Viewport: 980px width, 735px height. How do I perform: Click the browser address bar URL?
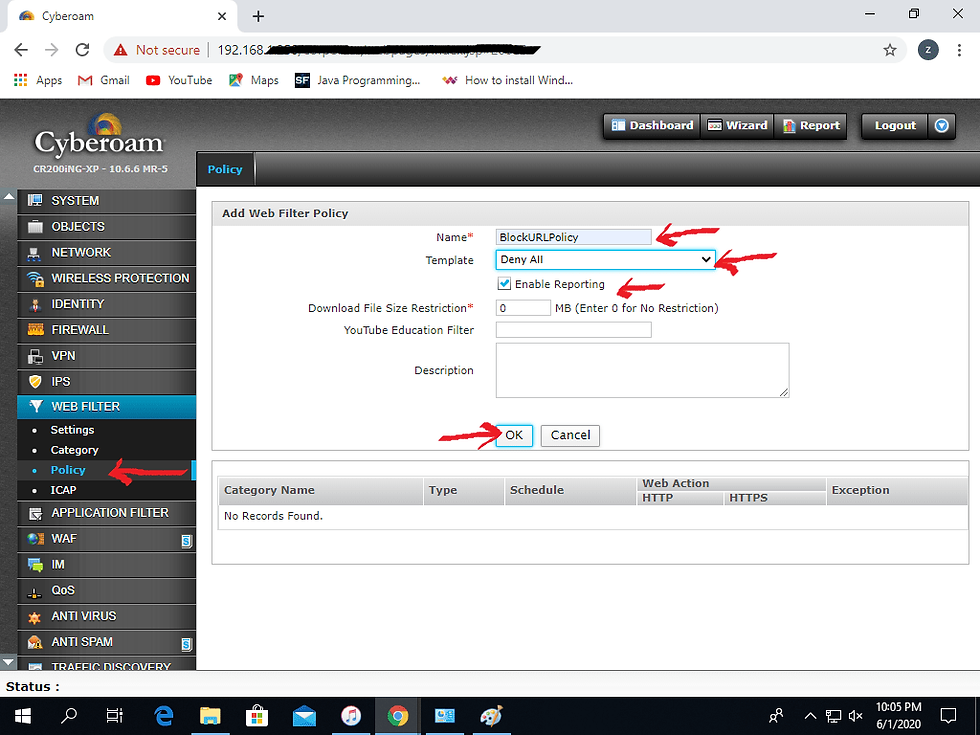pos(379,50)
